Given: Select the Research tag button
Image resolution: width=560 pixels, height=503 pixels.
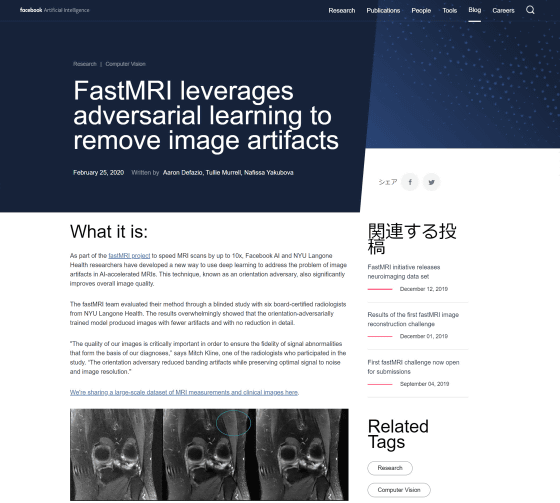Looking at the screenshot, I should (x=390, y=468).
